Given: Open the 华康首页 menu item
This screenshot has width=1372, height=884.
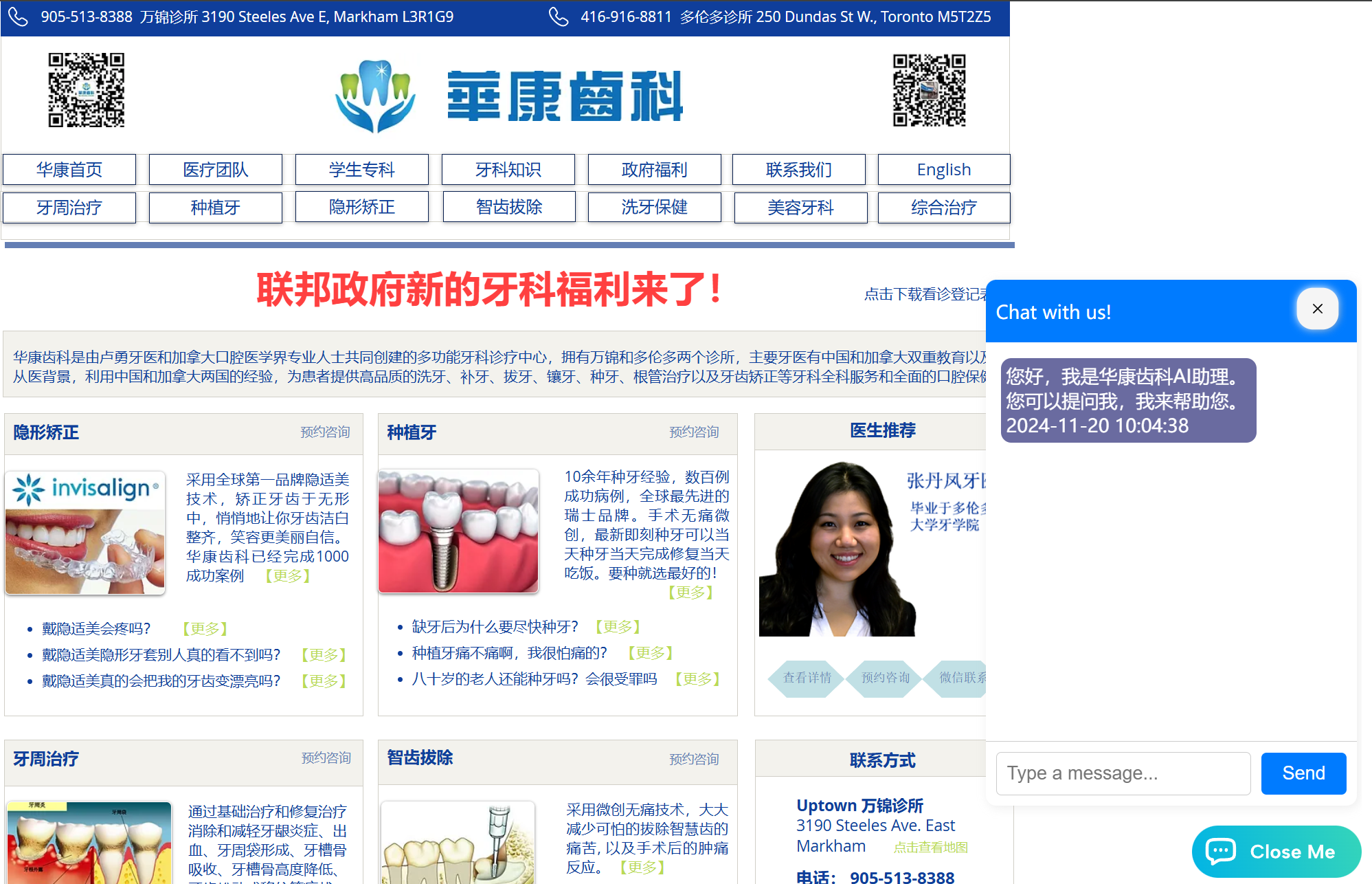Looking at the screenshot, I should click(69, 169).
